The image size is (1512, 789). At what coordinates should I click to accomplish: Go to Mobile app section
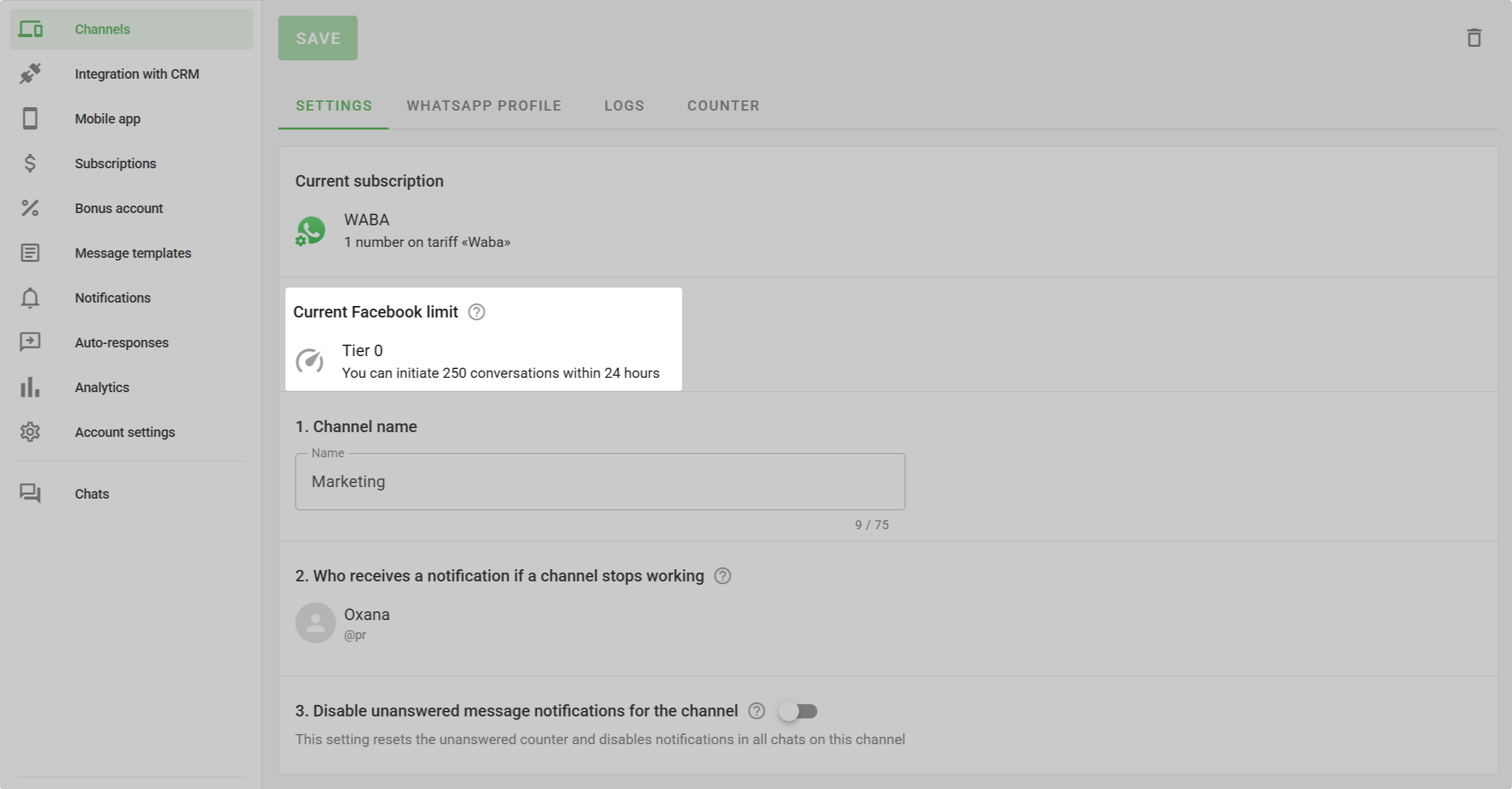point(132,119)
